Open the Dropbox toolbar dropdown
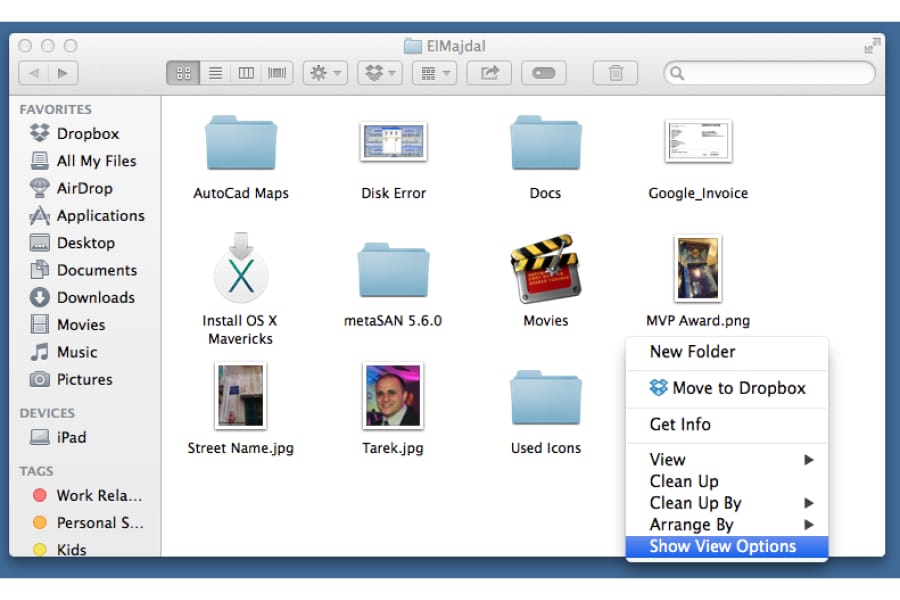The height and width of the screenshot is (600, 900). pyautogui.click(x=379, y=73)
